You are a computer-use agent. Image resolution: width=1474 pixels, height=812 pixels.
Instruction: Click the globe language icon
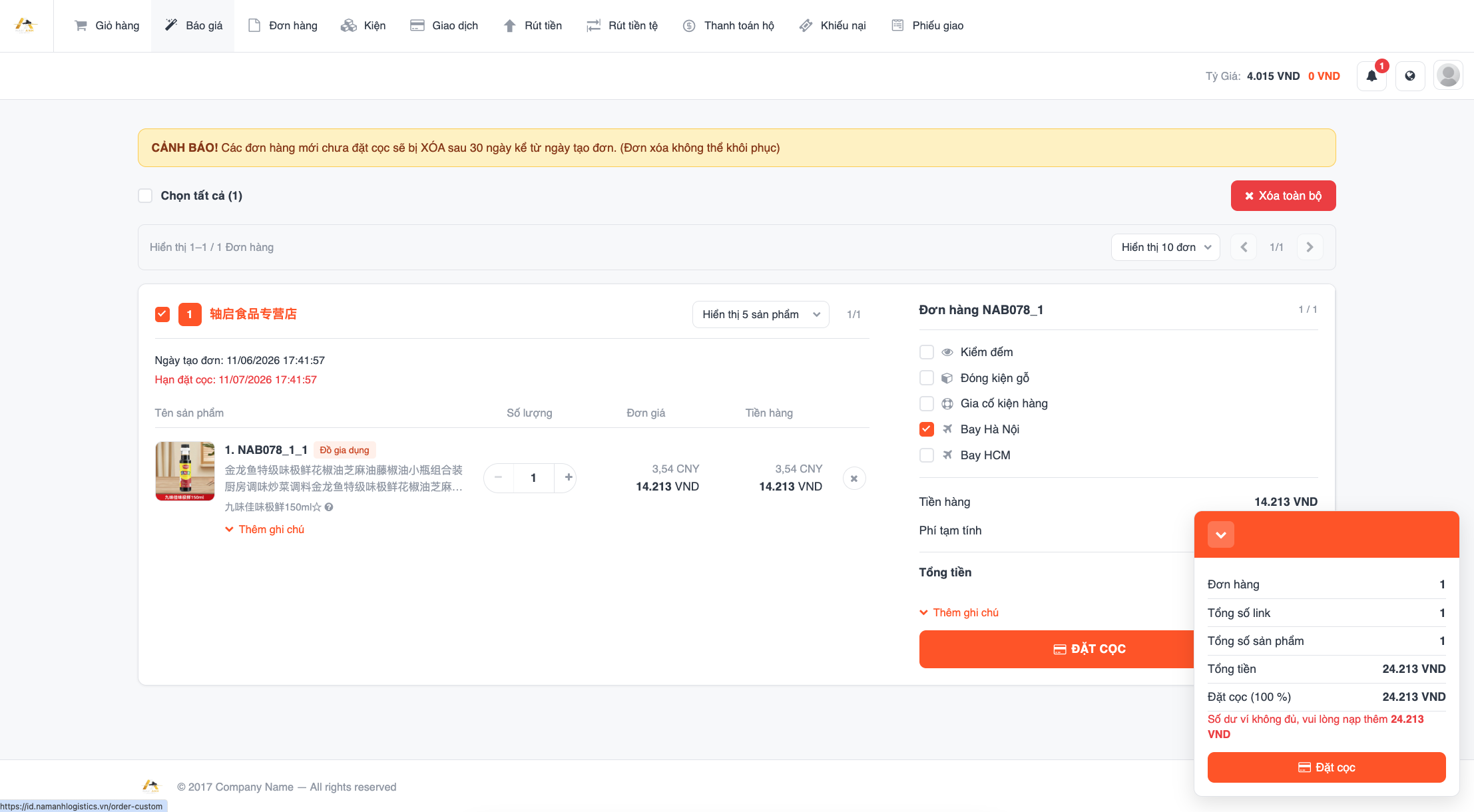click(x=1410, y=76)
